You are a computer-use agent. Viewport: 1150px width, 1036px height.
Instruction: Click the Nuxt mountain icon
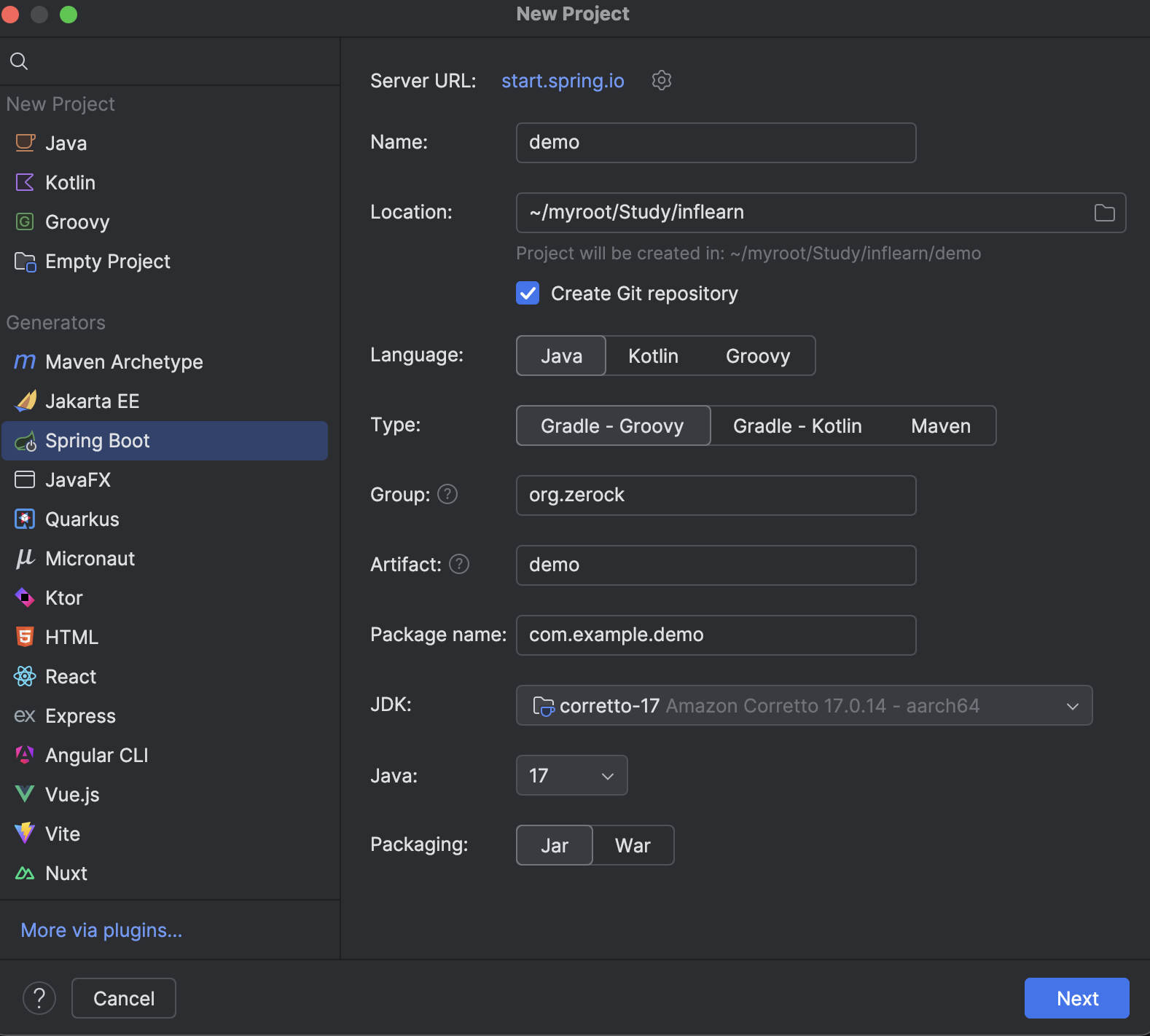tap(25, 873)
